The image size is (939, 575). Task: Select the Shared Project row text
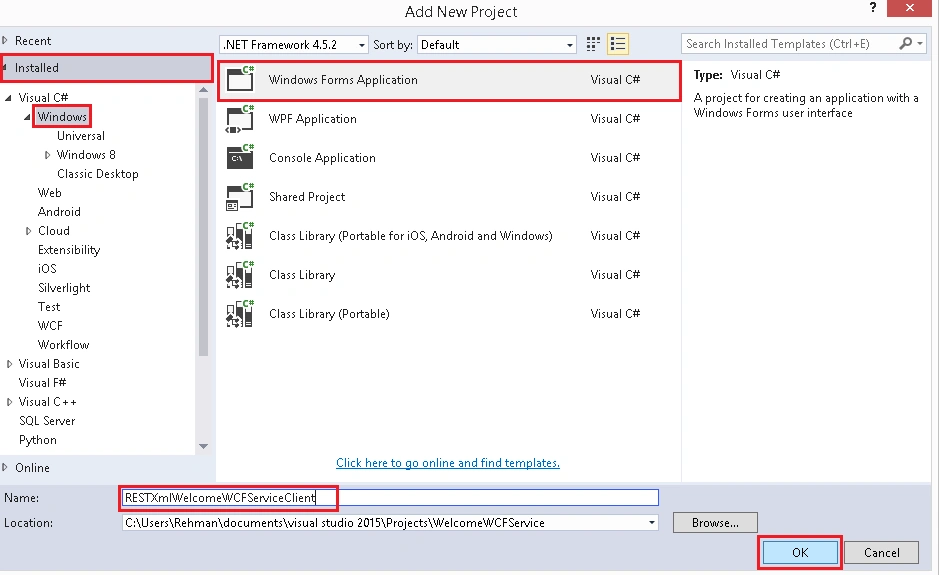(307, 196)
